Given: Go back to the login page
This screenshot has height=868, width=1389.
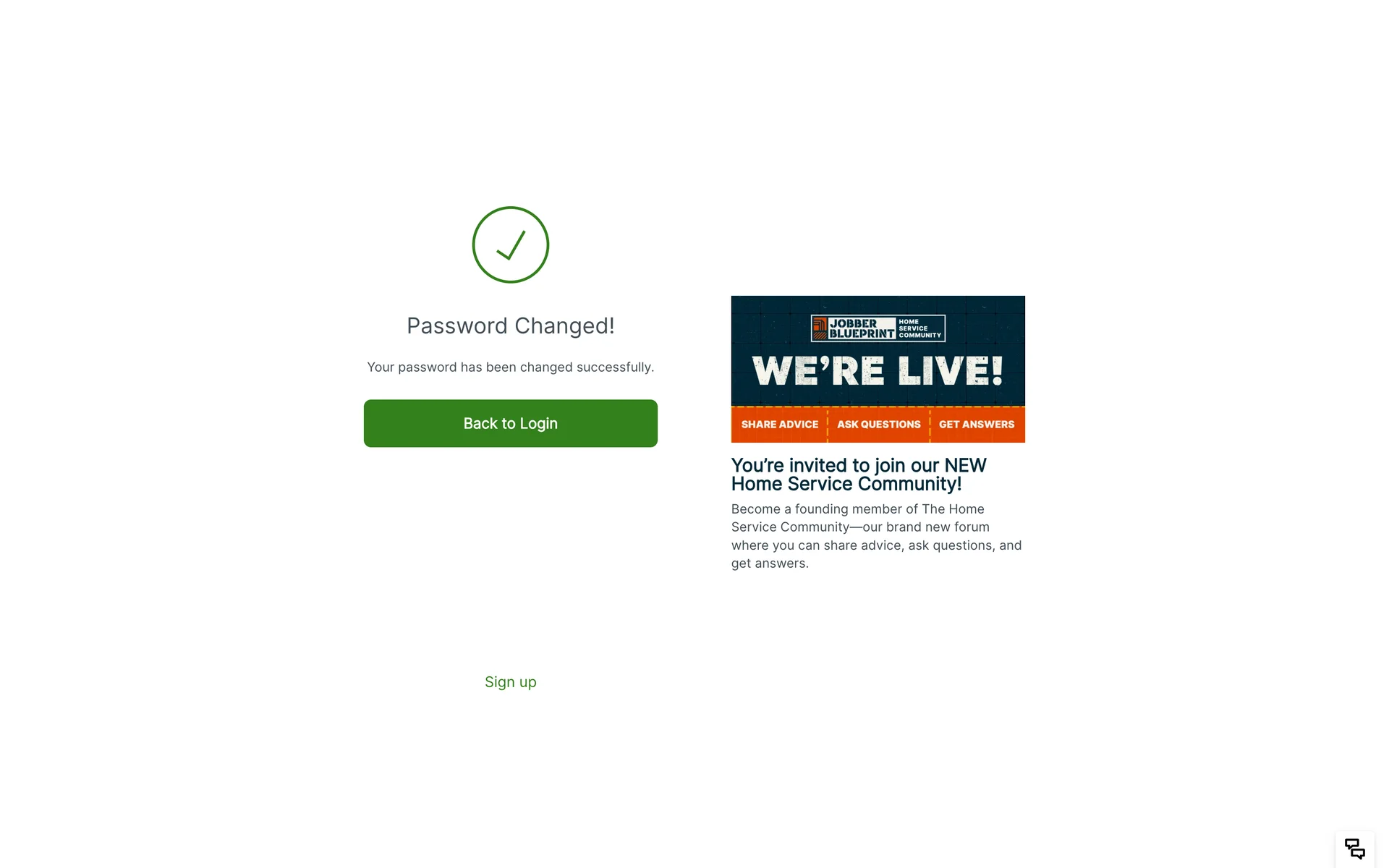Looking at the screenshot, I should coord(511,423).
